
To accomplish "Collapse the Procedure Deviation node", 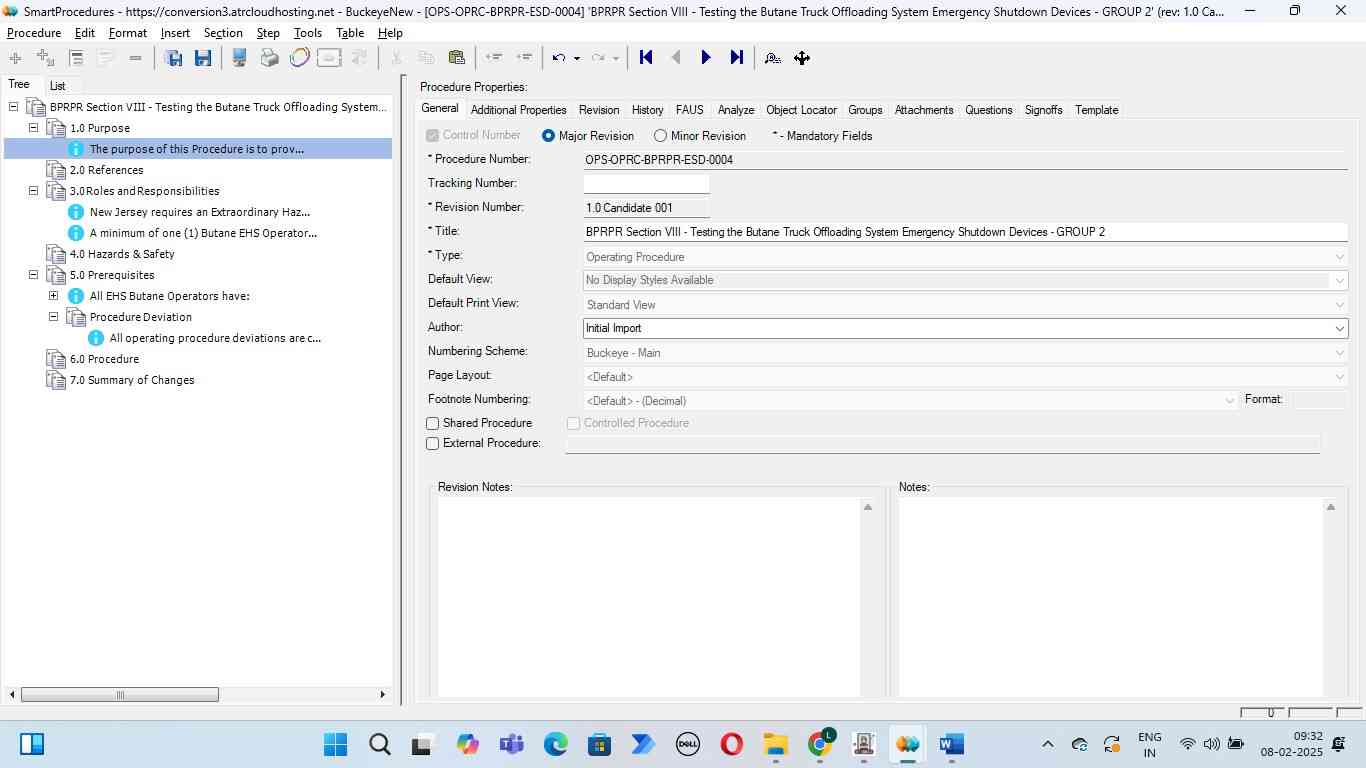I will coord(53,317).
